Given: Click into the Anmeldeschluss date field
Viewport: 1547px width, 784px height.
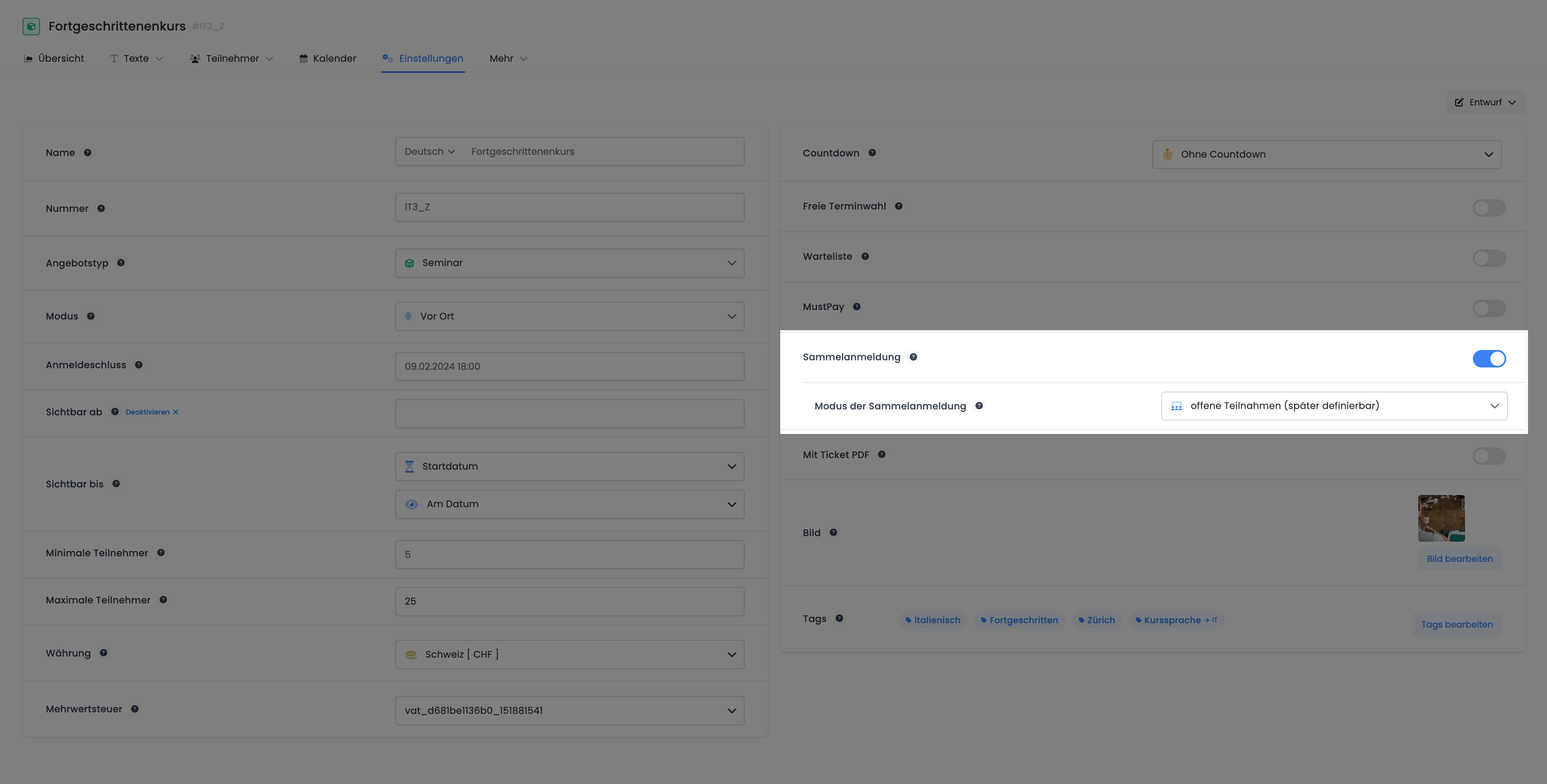Looking at the screenshot, I should tap(569, 366).
